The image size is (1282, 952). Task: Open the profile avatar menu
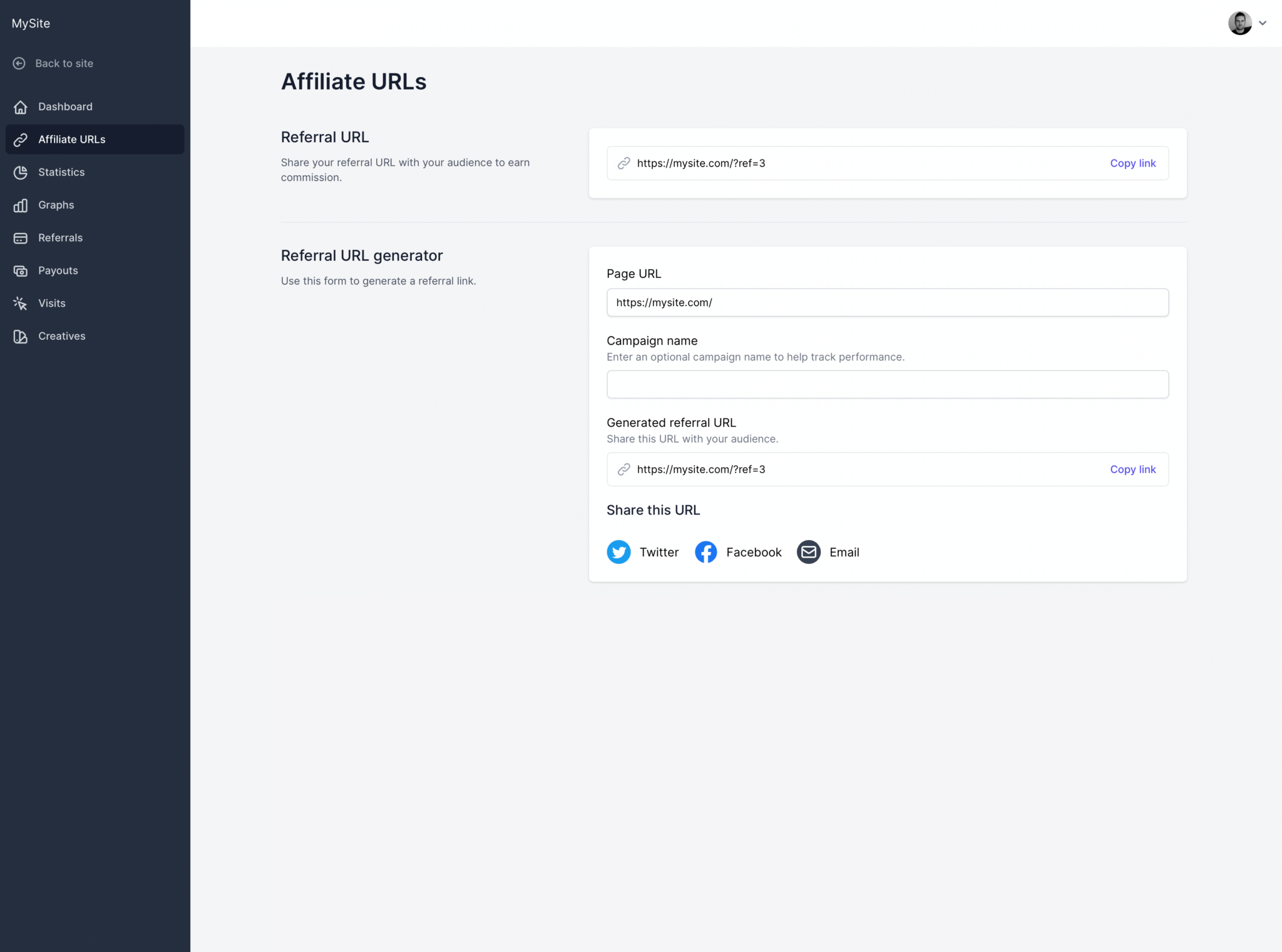(1240, 23)
